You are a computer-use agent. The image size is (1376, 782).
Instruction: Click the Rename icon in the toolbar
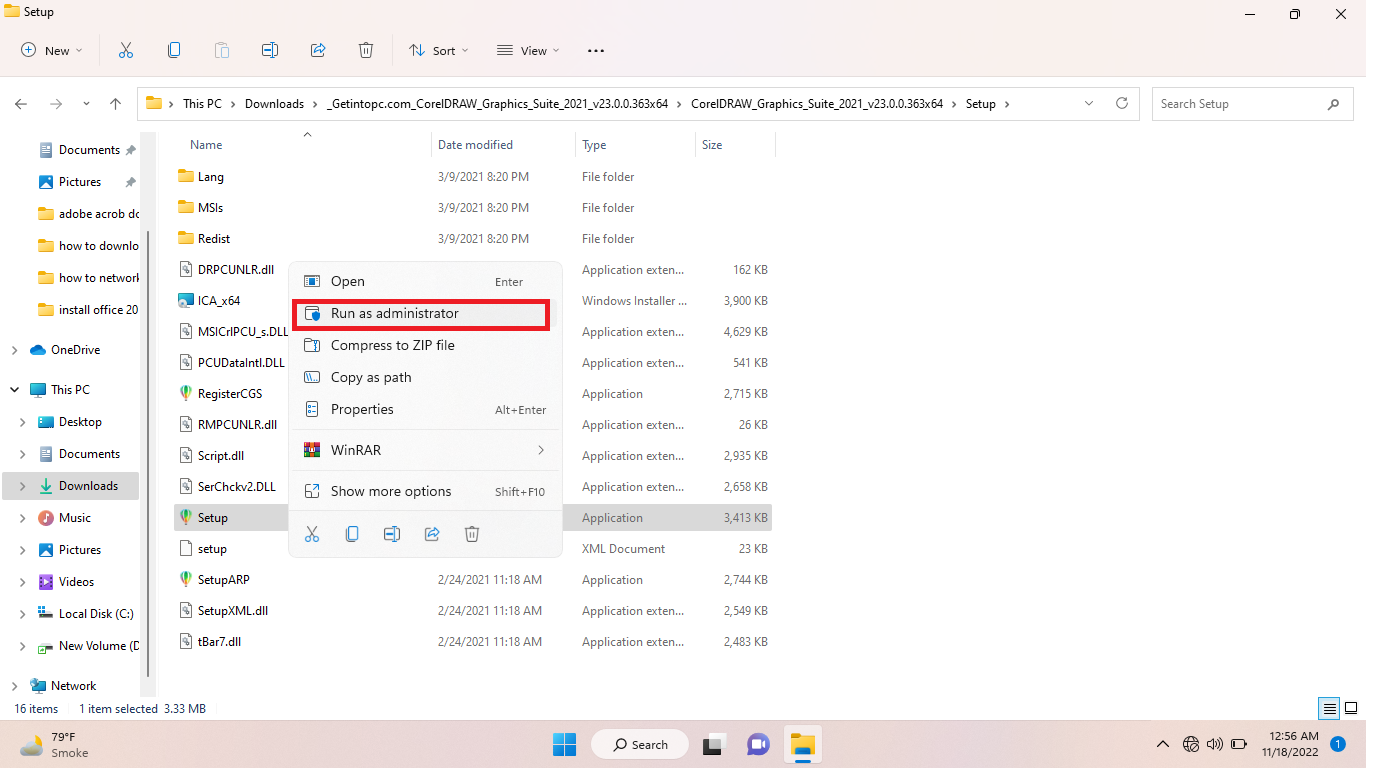point(270,50)
